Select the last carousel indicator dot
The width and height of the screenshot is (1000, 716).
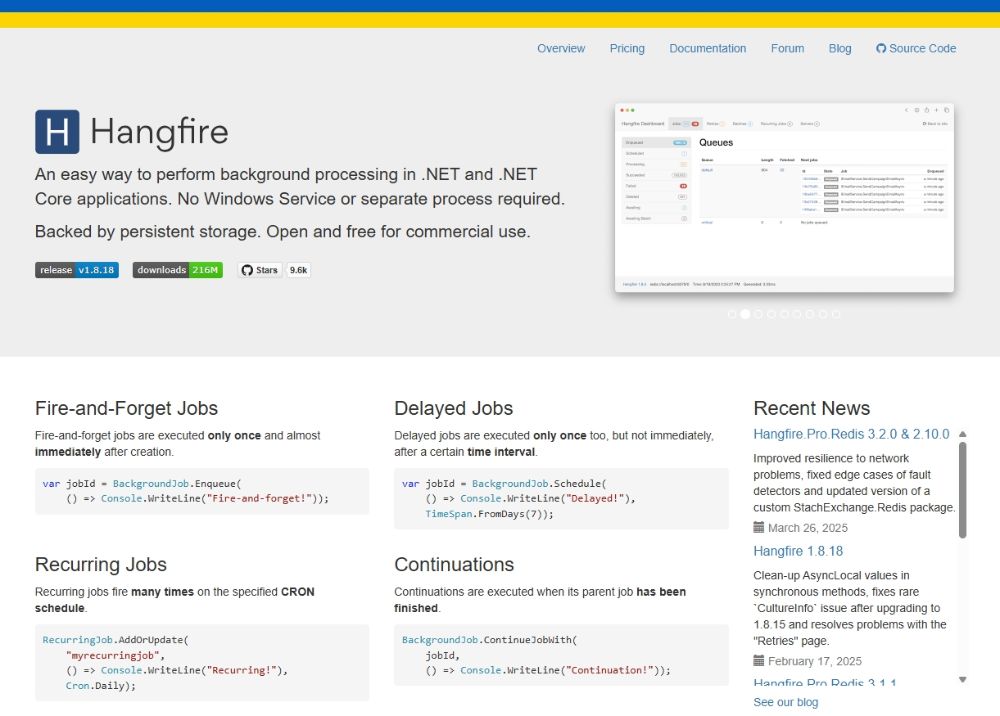point(836,314)
